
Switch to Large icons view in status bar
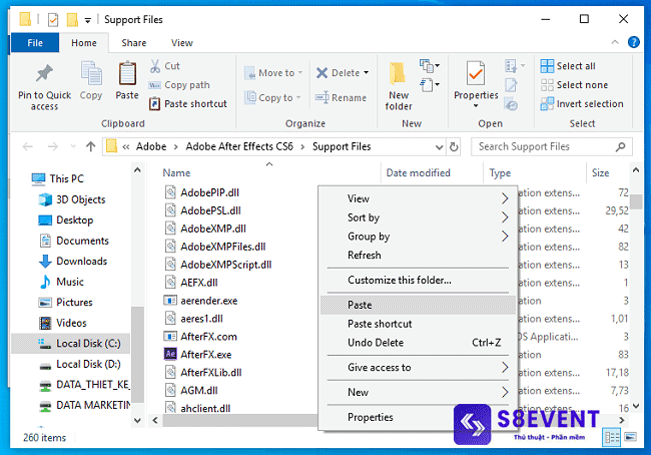click(x=630, y=437)
